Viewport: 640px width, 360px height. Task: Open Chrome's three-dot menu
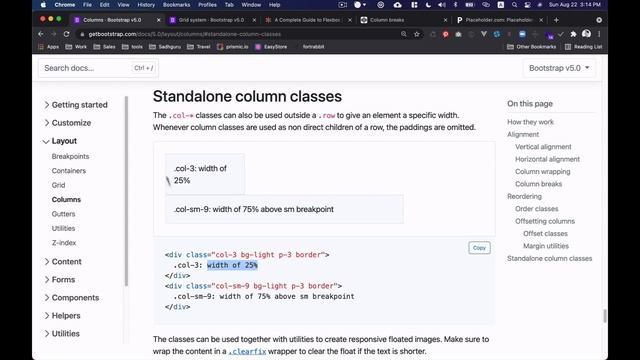point(599,34)
